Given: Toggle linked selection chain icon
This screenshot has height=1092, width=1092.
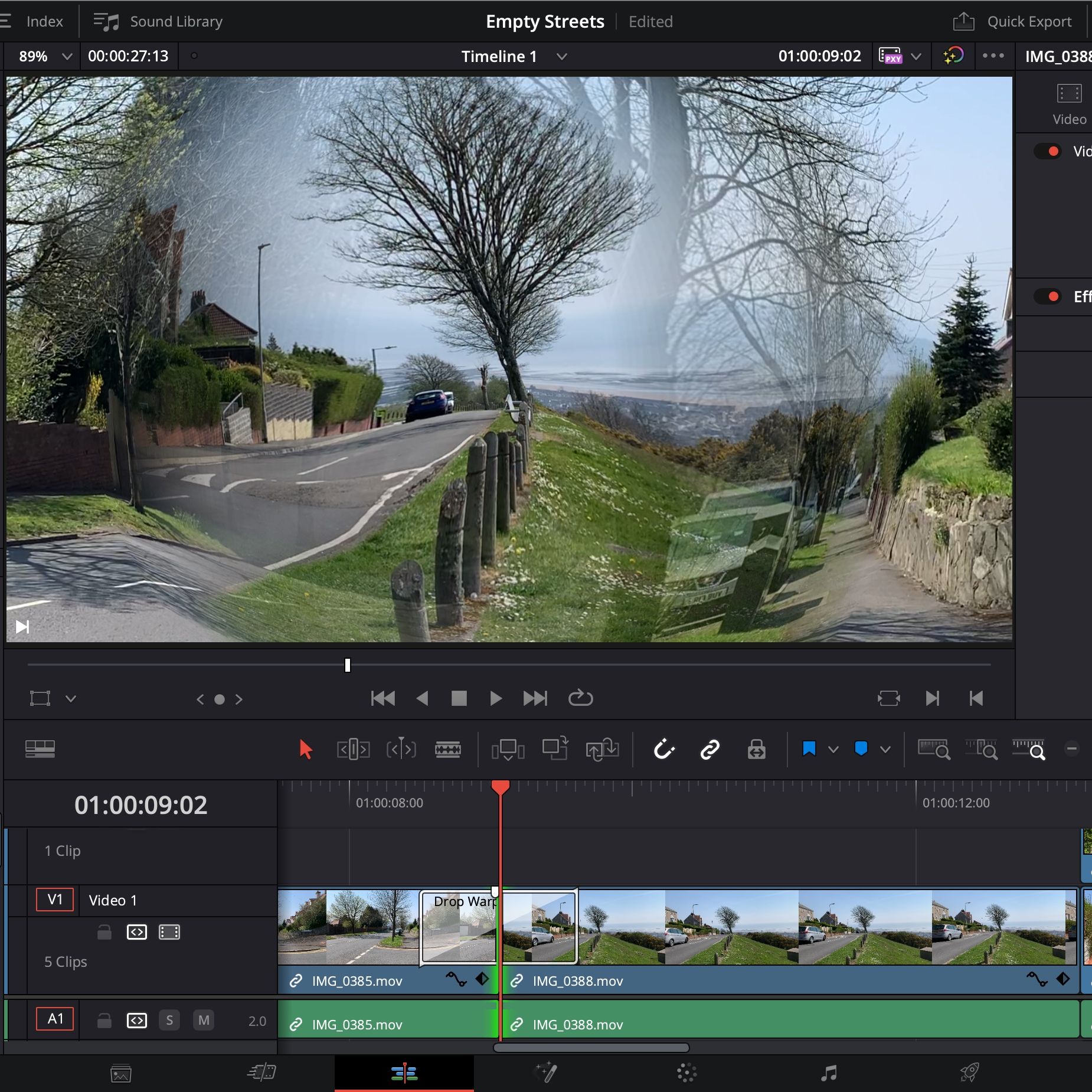Looking at the screenshot, I should click(x=710, y=750).
